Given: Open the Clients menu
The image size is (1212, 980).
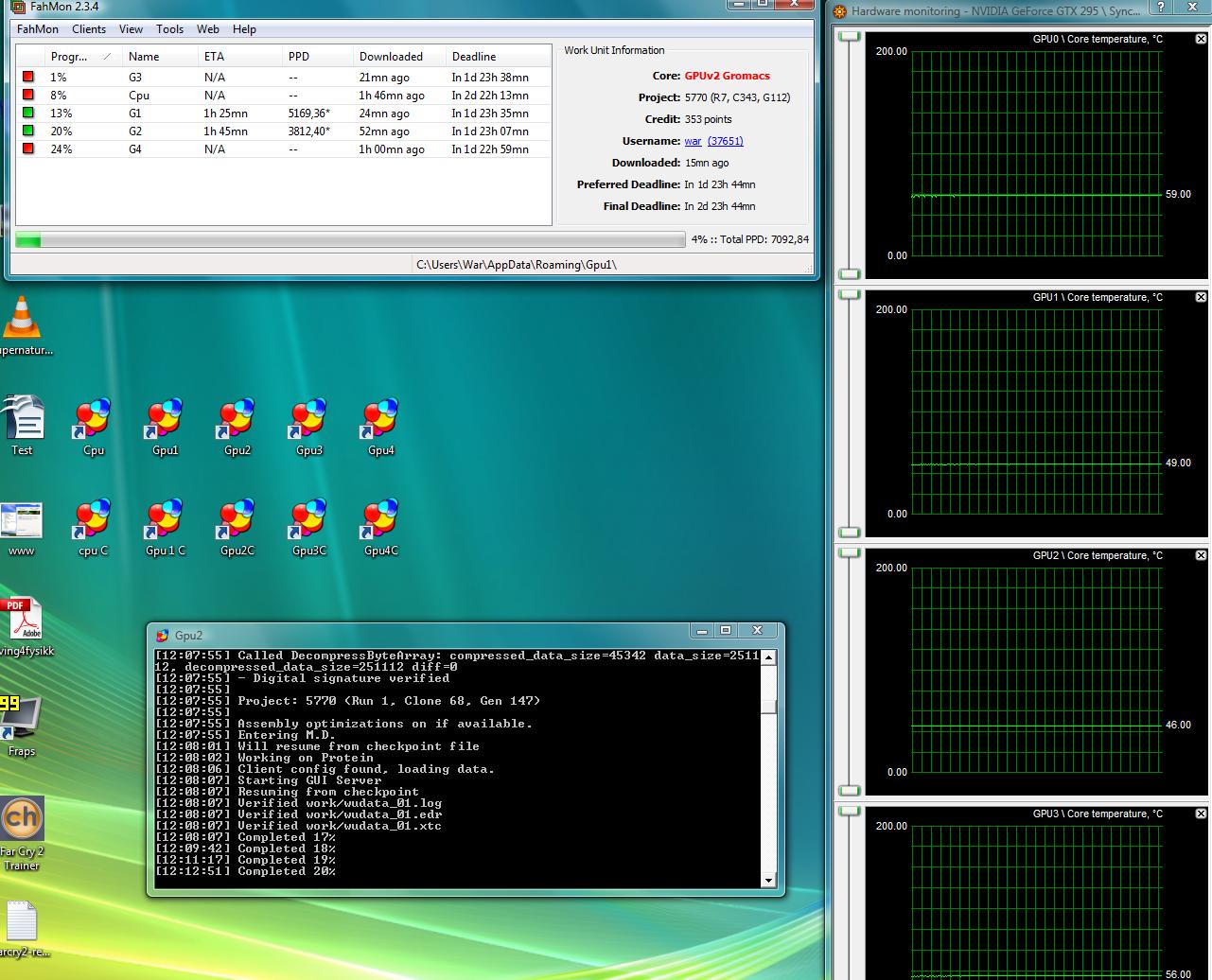Looking at the screenshot, I should (89, 29).
